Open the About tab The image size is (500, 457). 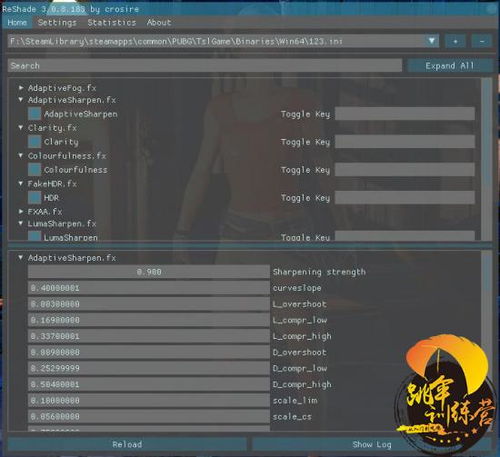click(x=159, y=23)
